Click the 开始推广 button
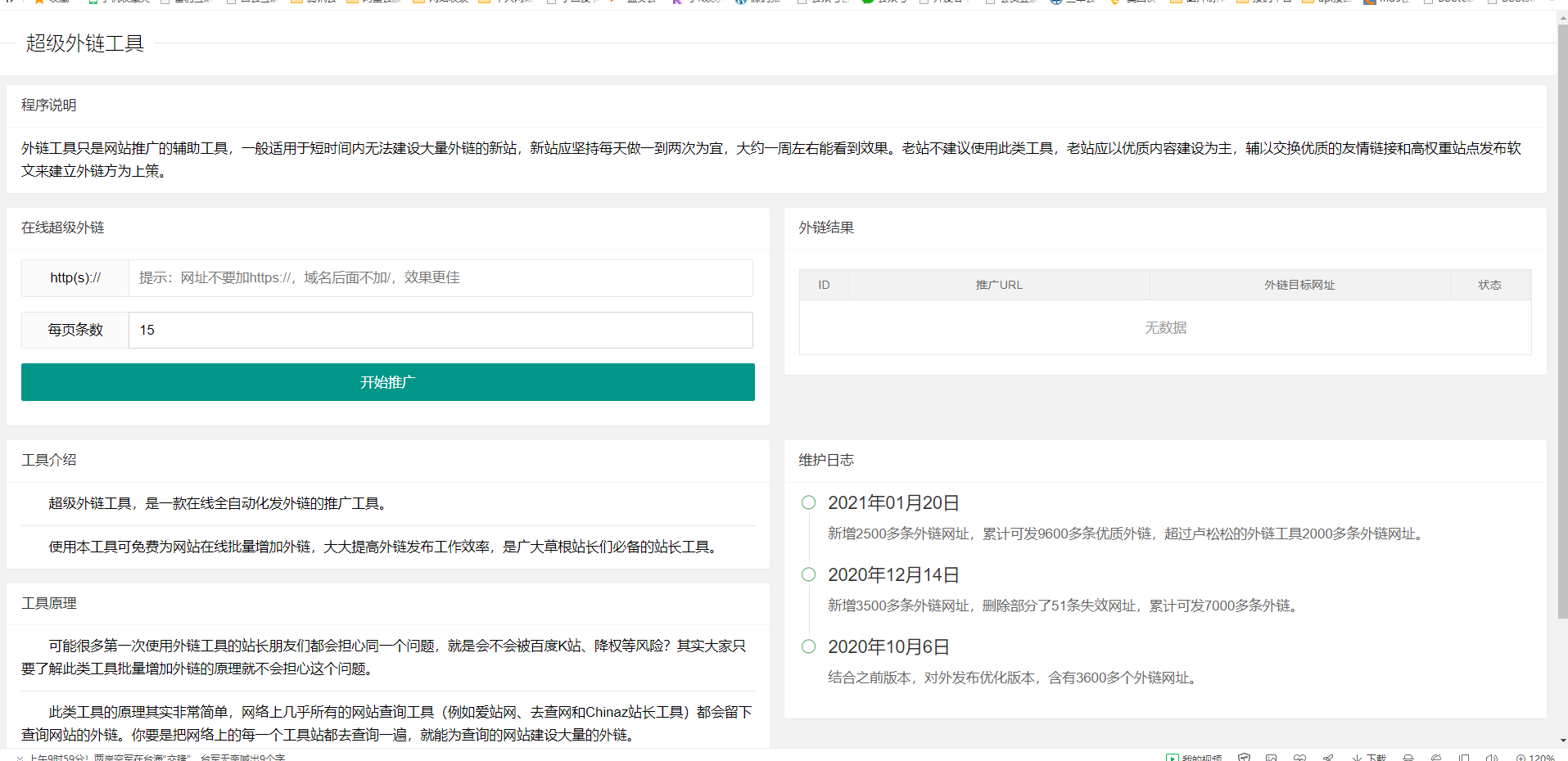The height and width of the screenshot is (761, 1568). coord(387,381)
